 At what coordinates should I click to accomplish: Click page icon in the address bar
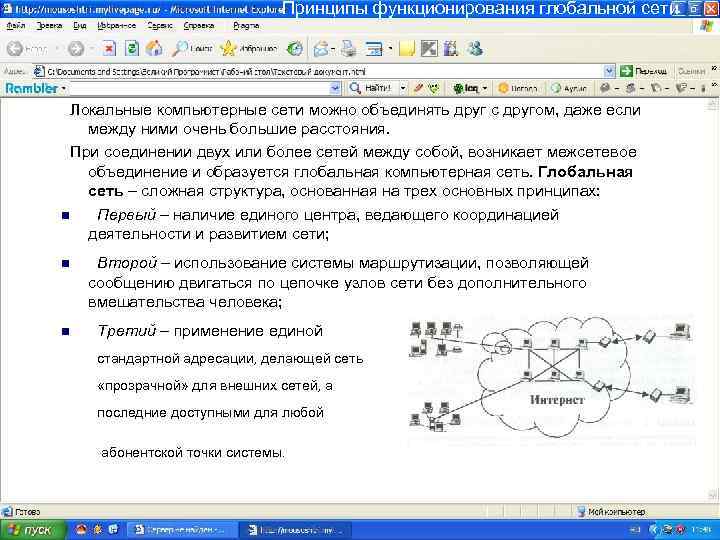(39, 72)
